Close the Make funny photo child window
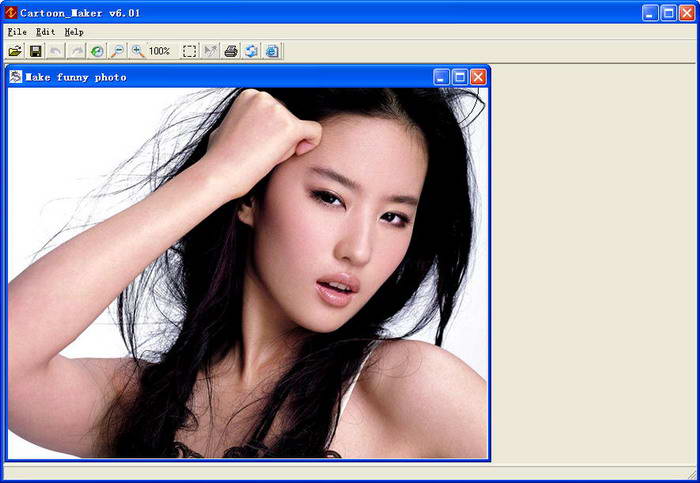Viewport: 700px width, 483px height. tap(479, 77)
